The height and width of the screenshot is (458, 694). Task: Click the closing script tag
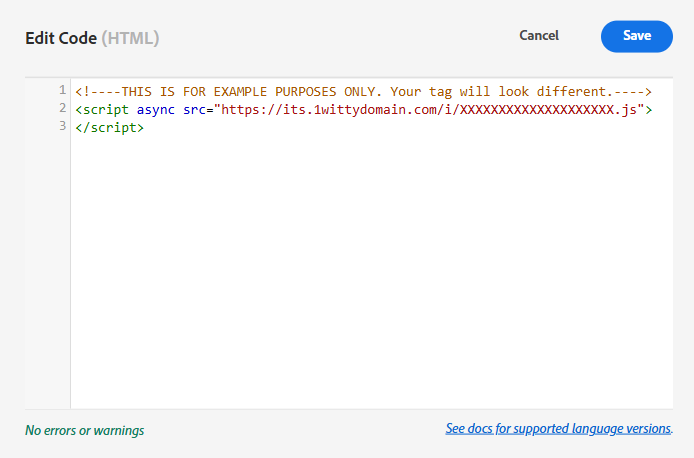109,127
